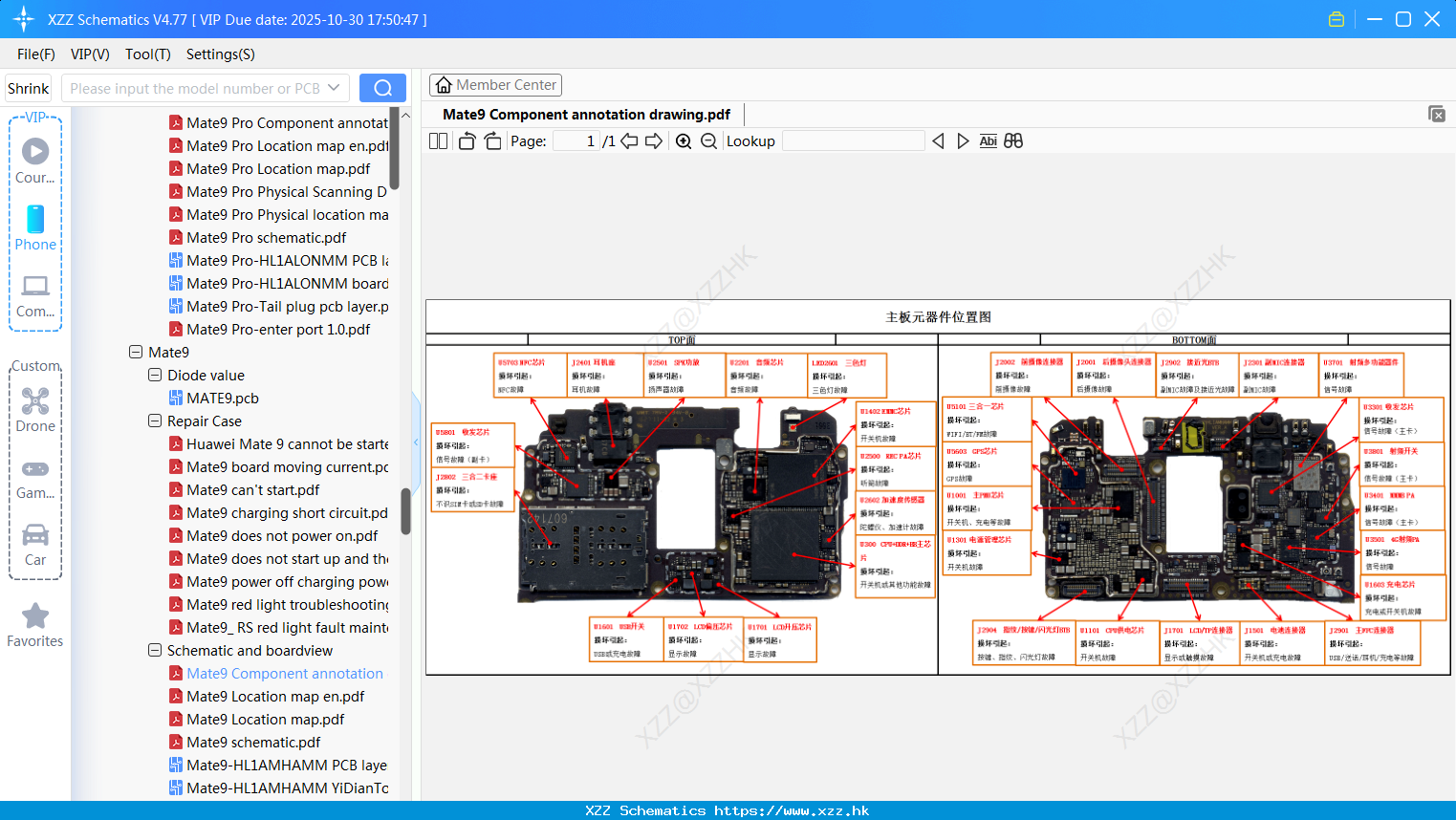Open the Settings(S) menu

coord(221,54)
